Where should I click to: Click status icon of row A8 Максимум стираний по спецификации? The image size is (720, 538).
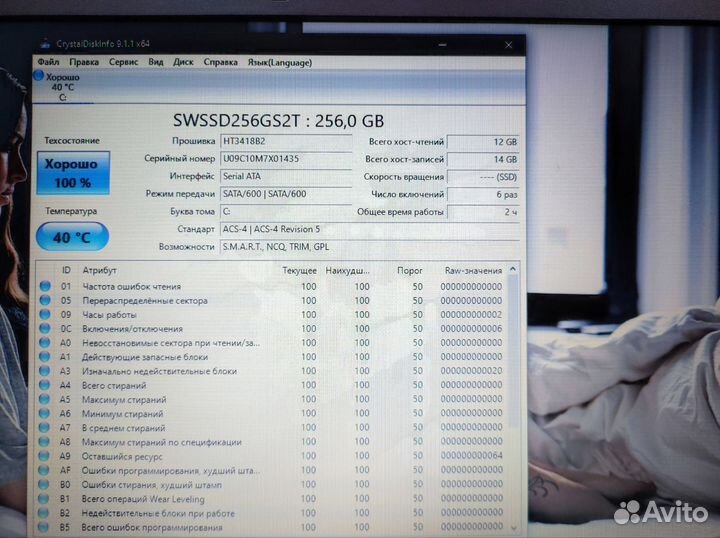click(x=44, y=442)
